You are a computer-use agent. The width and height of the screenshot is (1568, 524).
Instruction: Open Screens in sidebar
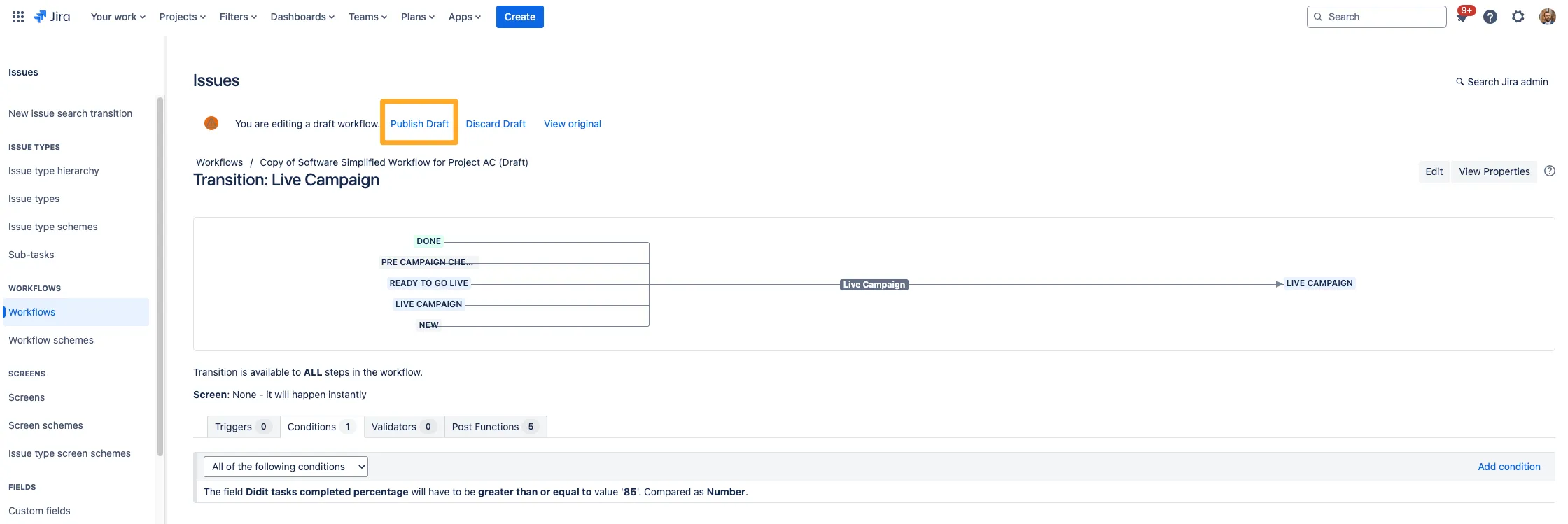tap(27, 397)
